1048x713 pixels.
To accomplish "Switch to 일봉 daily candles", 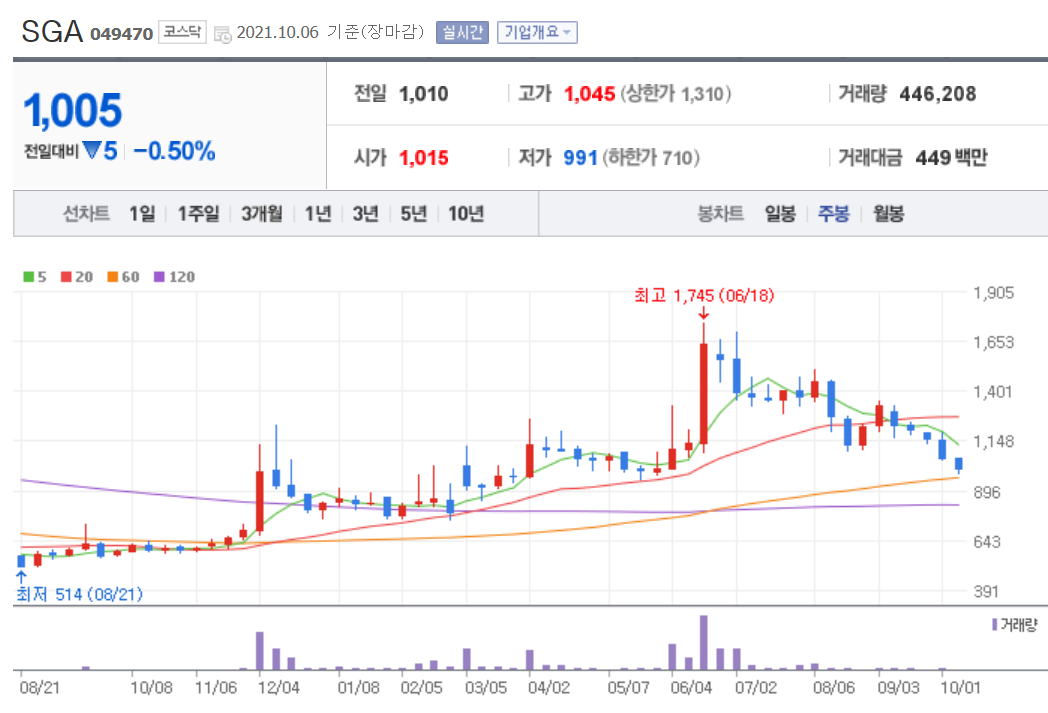I will [x=780, y=213].
